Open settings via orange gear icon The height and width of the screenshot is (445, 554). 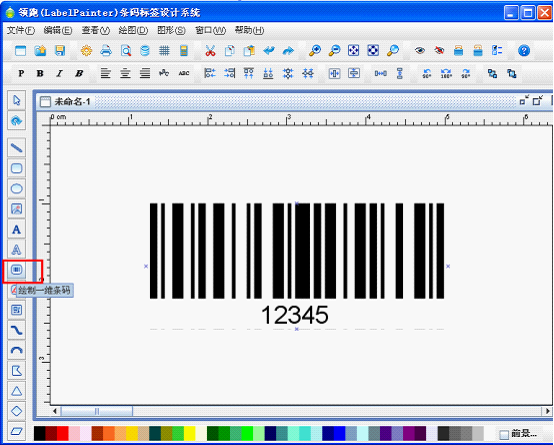pos(86,51)
